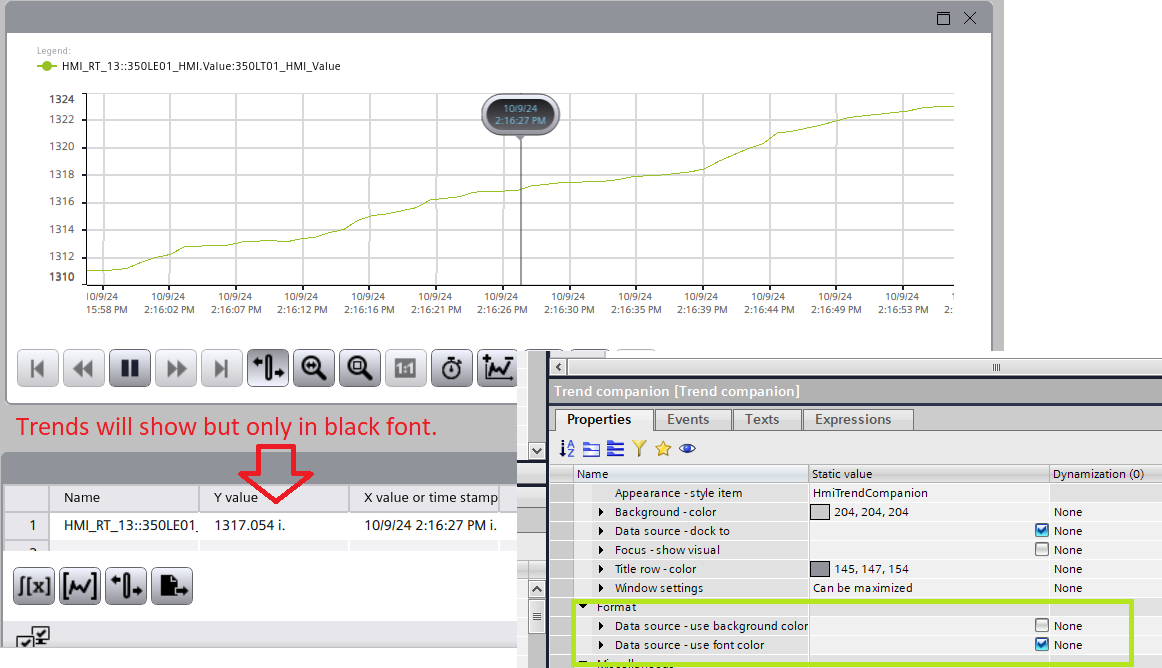
Task: Check the 'Focus - show visual' checkbox
Action: (x=1042, y=550)
